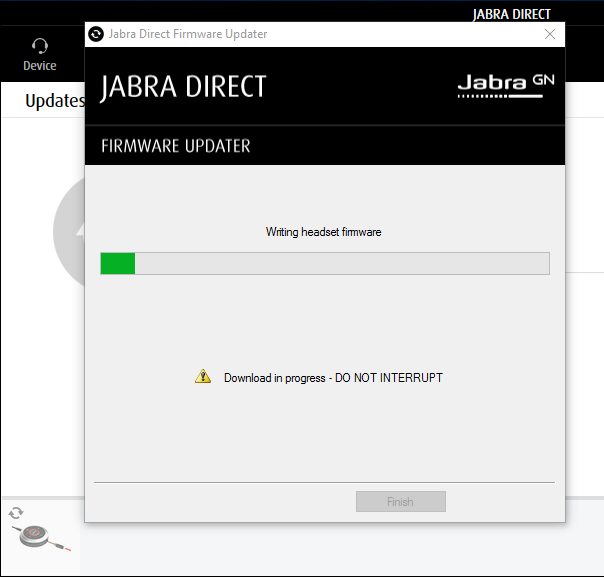Click the Finish button
This screenshot has width=604, height=580.
pyautogui.click(x=401, y=501)
